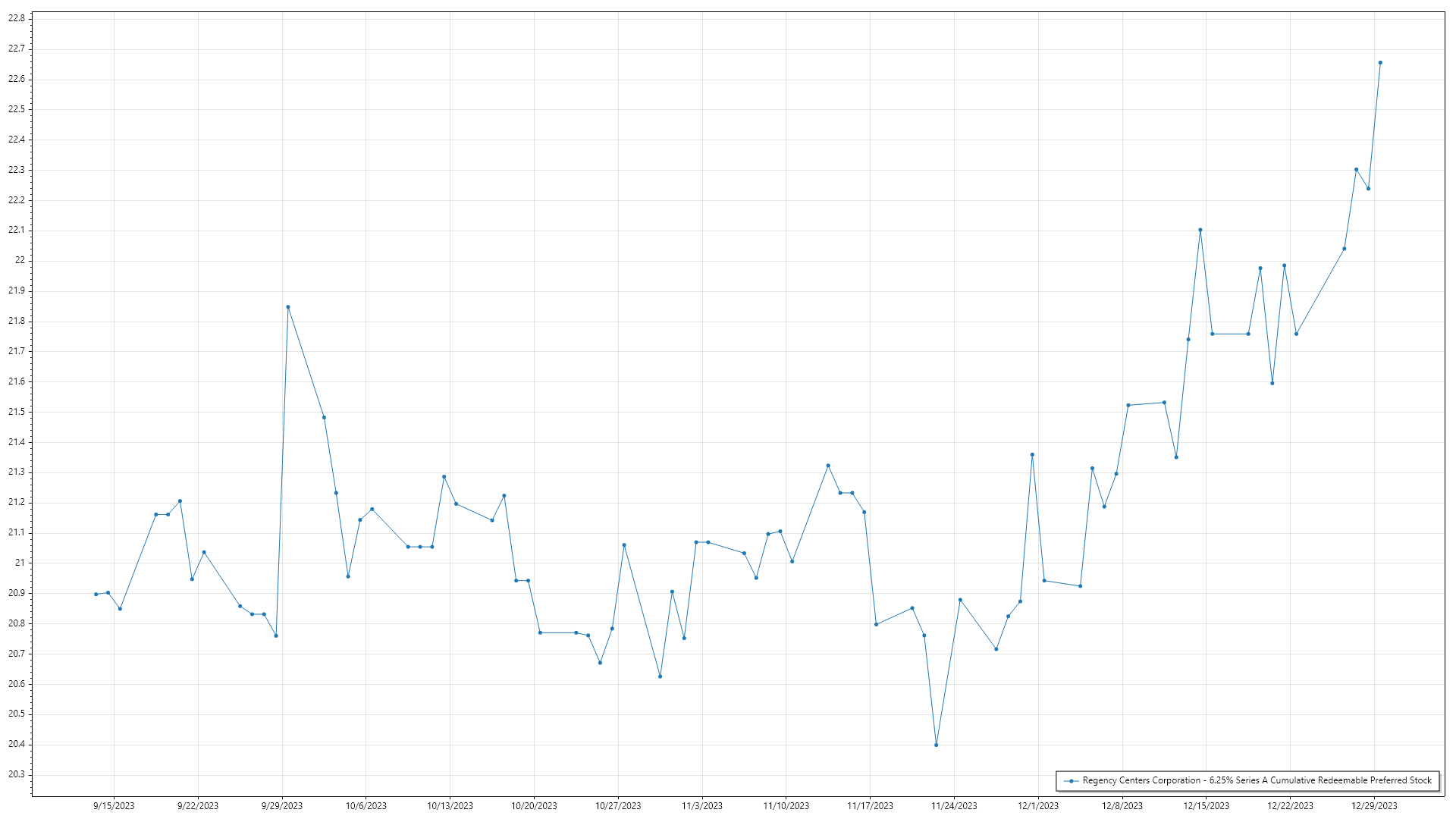Click the lowest data point near 20.4
Screen dimensions: 1456x819
pyautogui.click(x=937, y=745)
